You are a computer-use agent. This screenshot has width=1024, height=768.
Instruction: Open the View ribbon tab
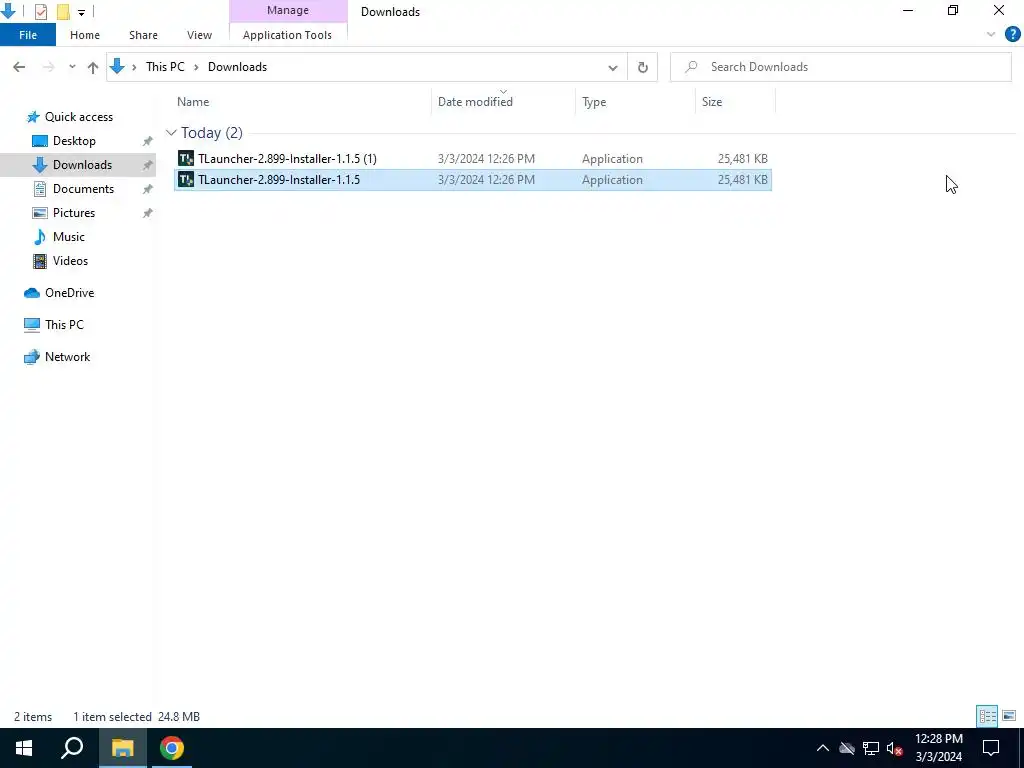click(199, 35)
